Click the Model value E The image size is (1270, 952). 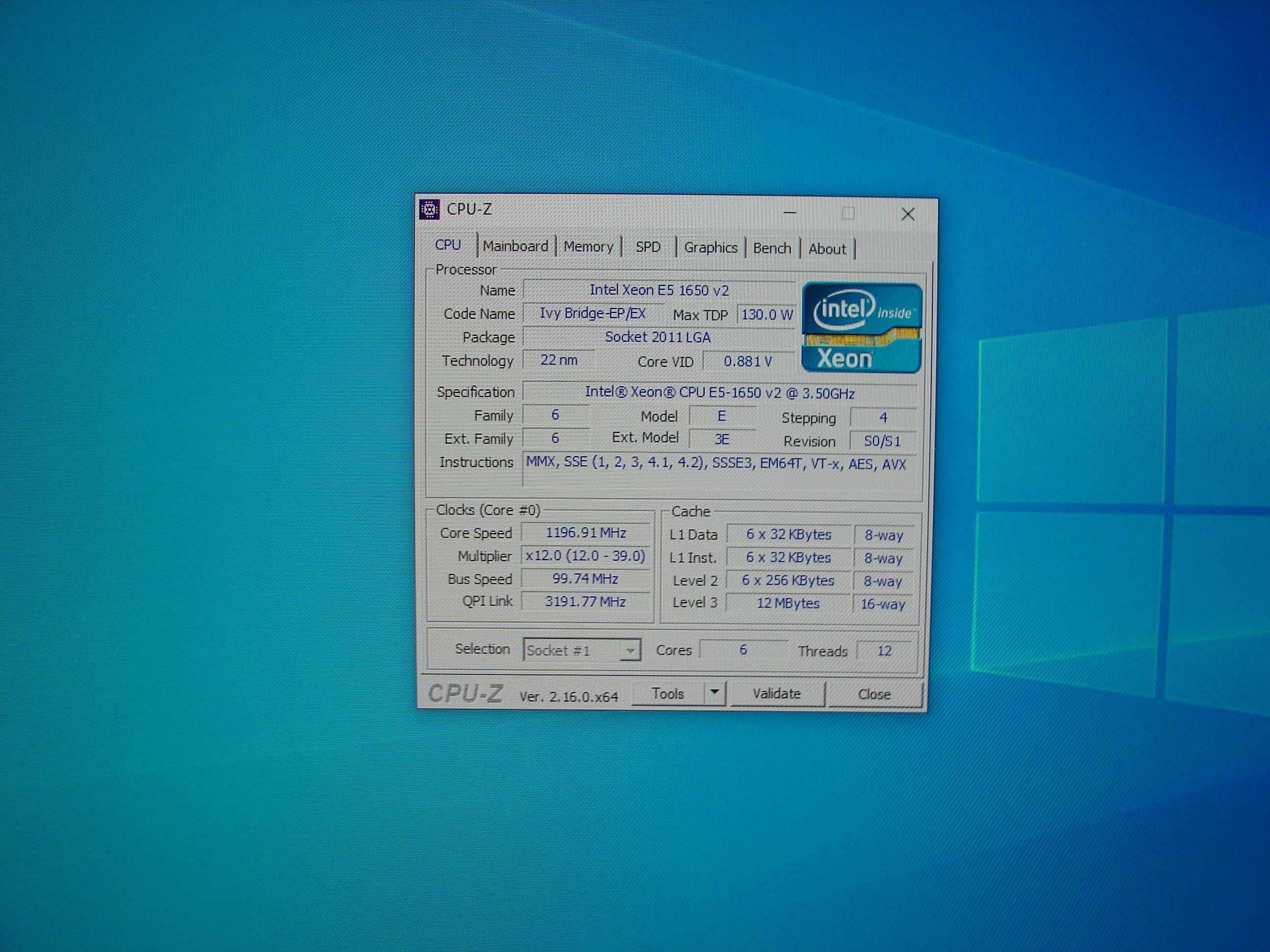(x=722, y=416)
